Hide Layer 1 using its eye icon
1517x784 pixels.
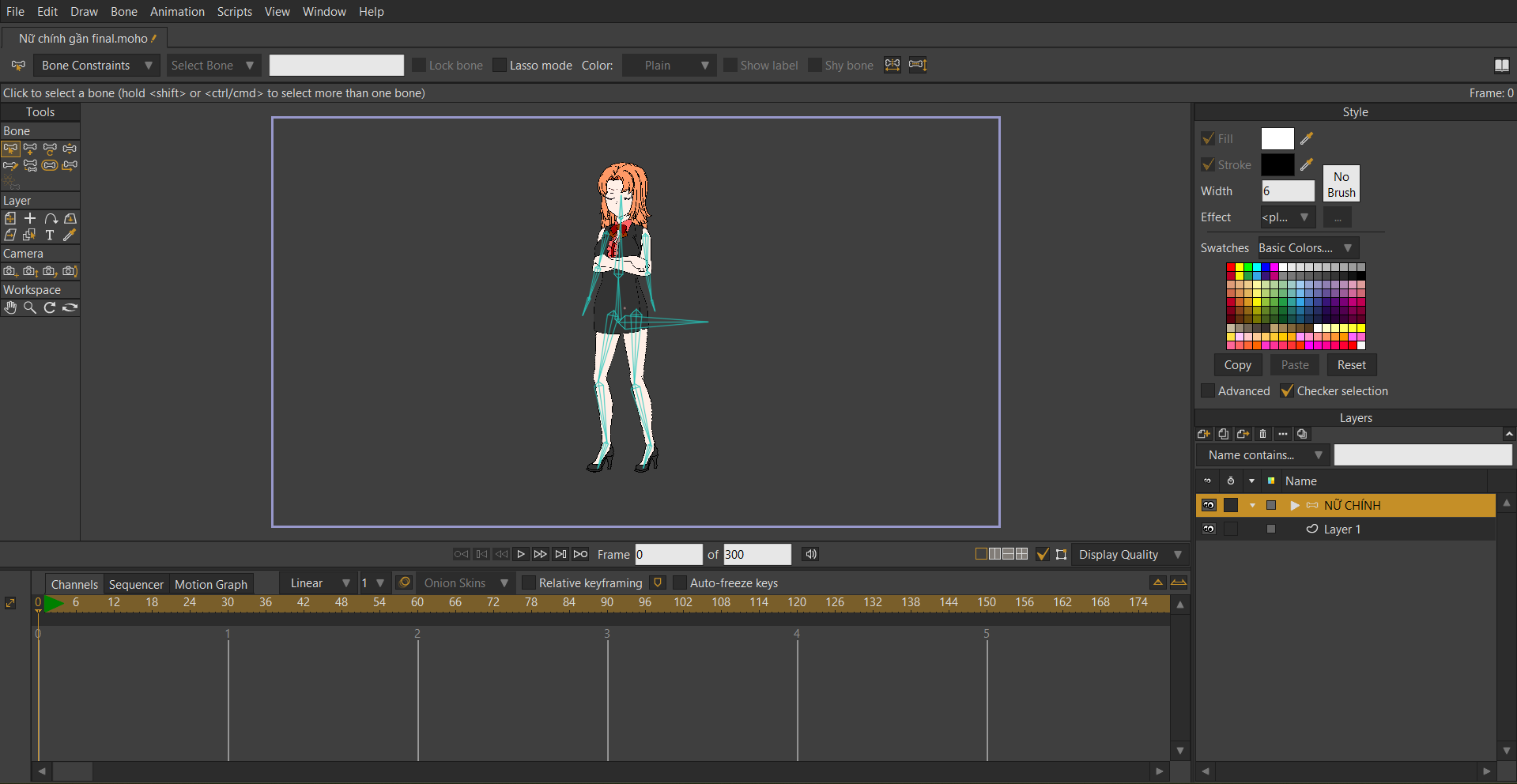[x=1209, y=530]
